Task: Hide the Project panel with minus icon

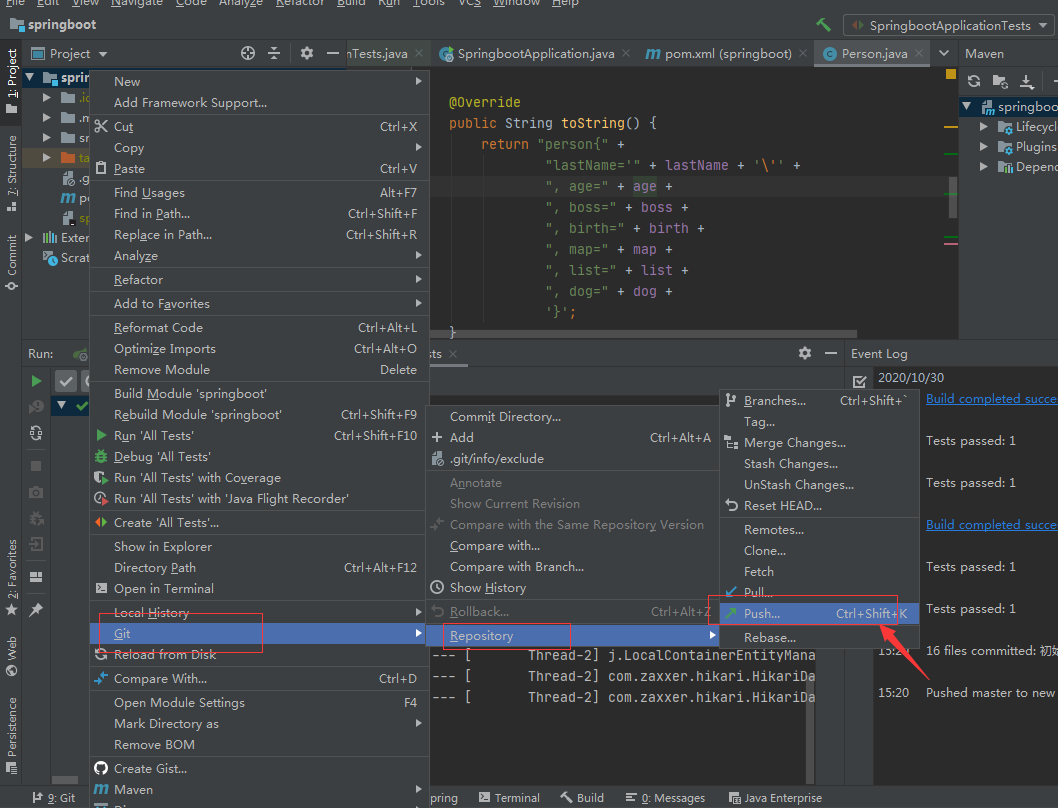Action: coord(333,53)
